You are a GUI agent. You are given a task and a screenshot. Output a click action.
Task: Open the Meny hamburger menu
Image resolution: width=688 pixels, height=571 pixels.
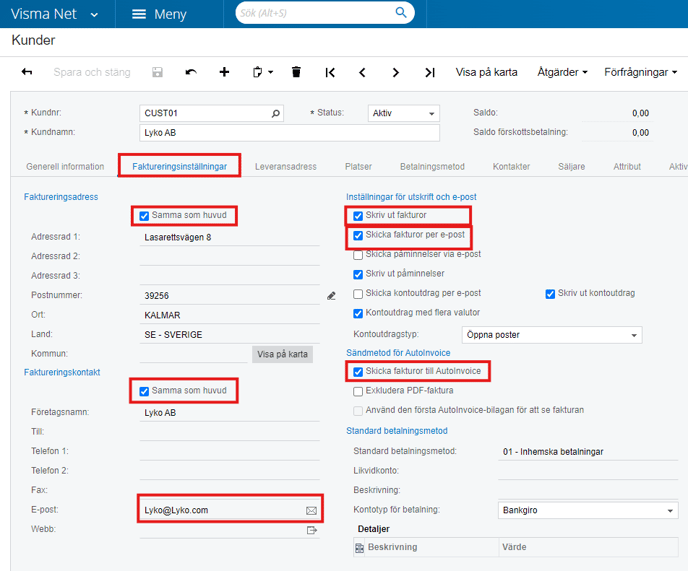coord(160,14)
